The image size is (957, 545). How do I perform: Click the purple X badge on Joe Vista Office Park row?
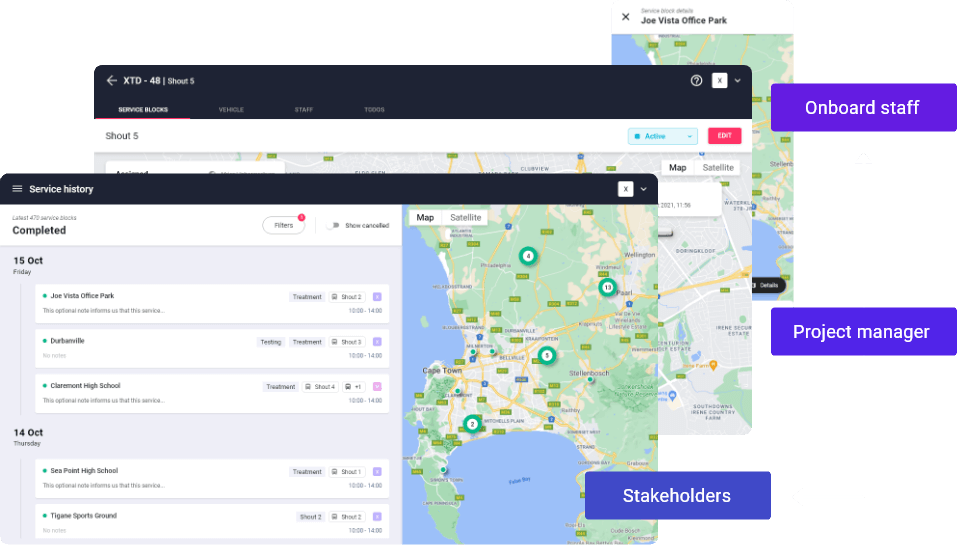[x=377, y=297]
